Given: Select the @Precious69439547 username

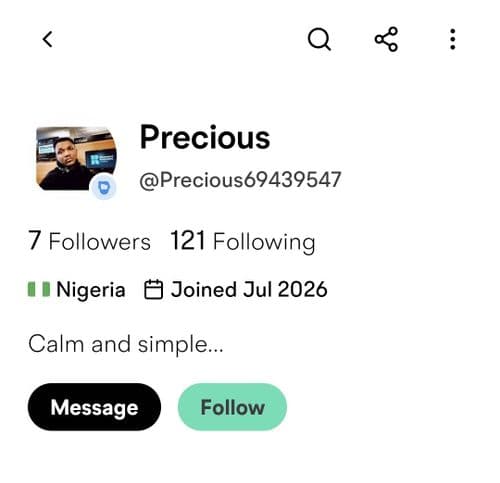Looking at the screenshot, I should pyautogui.click(x=240, y=180).
